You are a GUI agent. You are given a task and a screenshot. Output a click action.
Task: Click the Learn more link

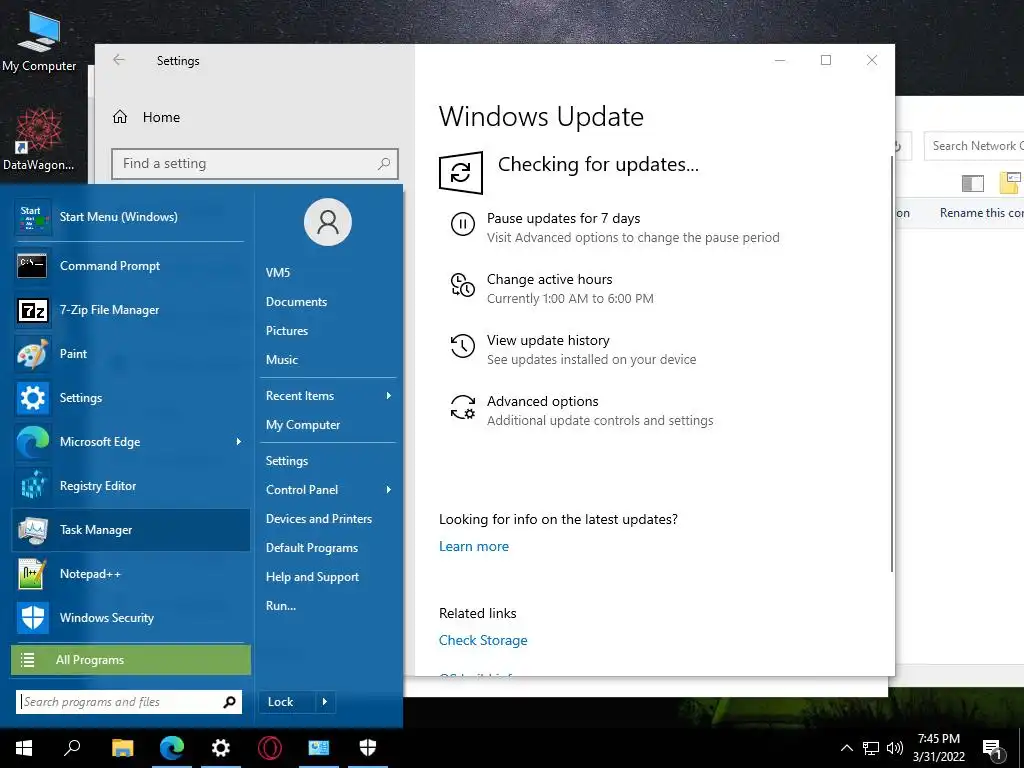473,547
